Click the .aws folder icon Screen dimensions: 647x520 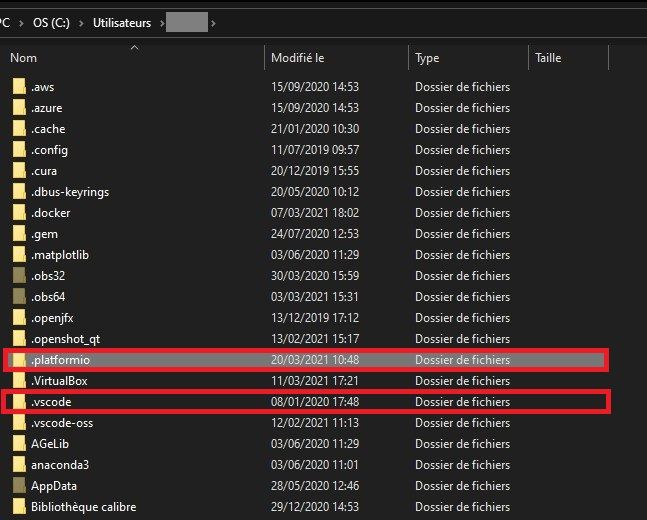pos(19,87)
